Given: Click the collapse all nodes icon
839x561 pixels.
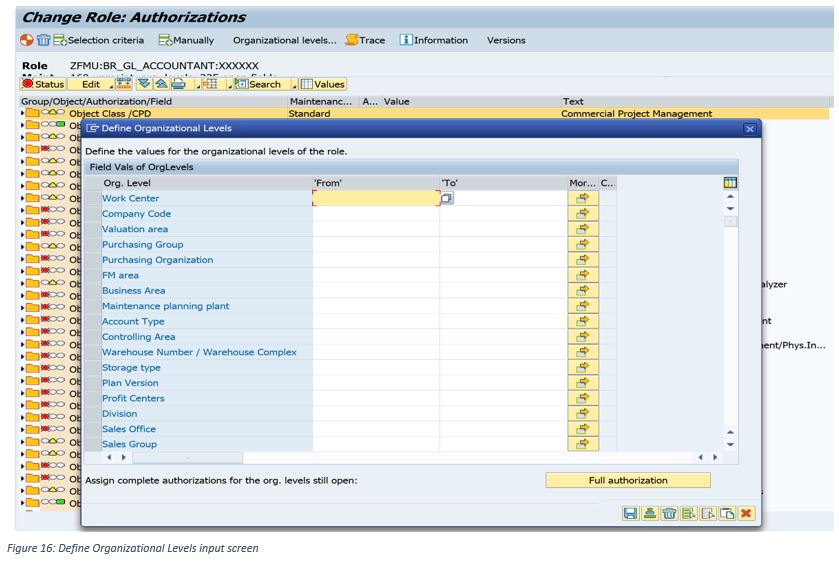Looking at the screenshot, I should click(161, 84).
